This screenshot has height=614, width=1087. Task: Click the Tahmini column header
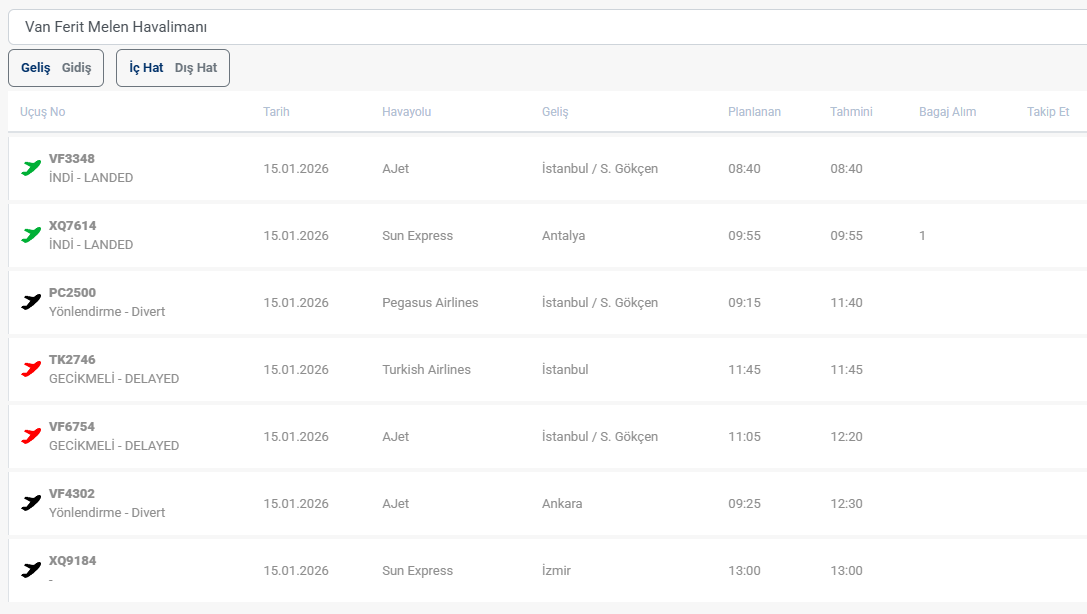click(851, 112)
